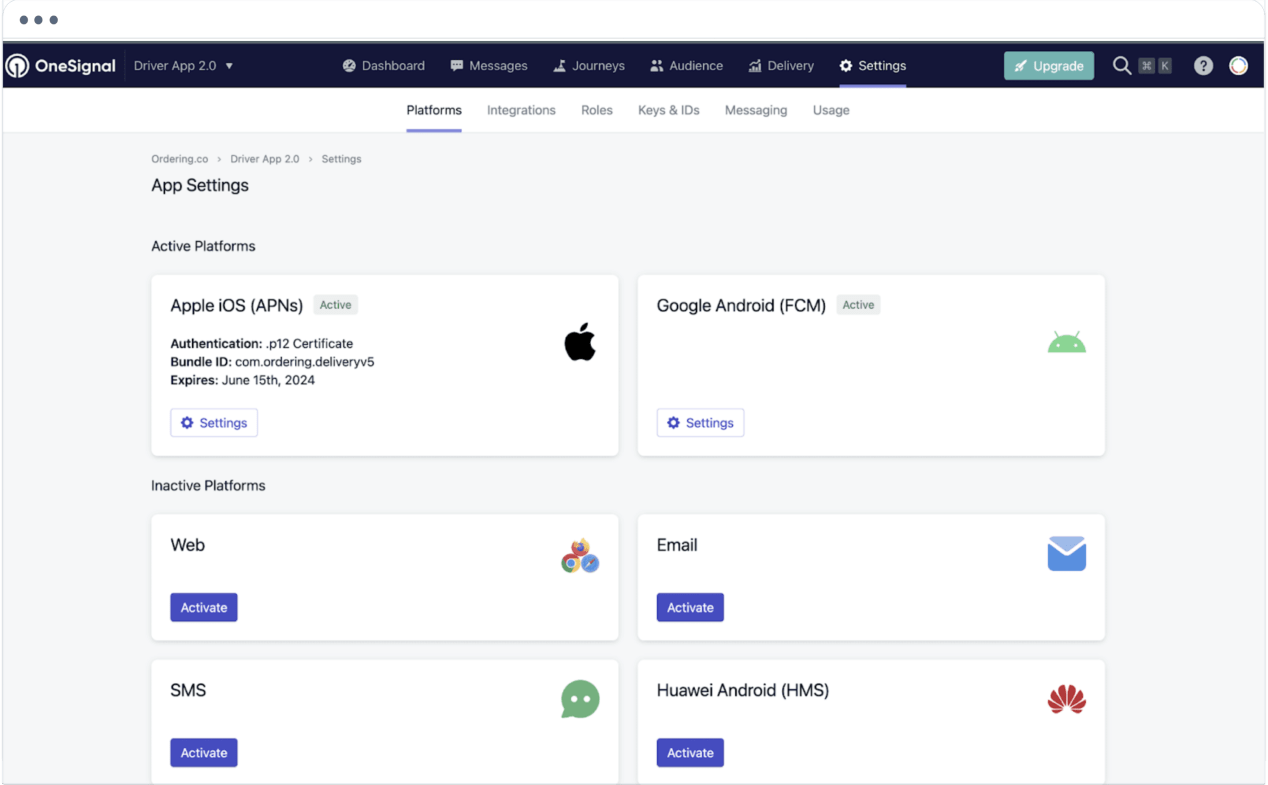
Task: Click the Active badge on Apple iOS
Action: 336,305
